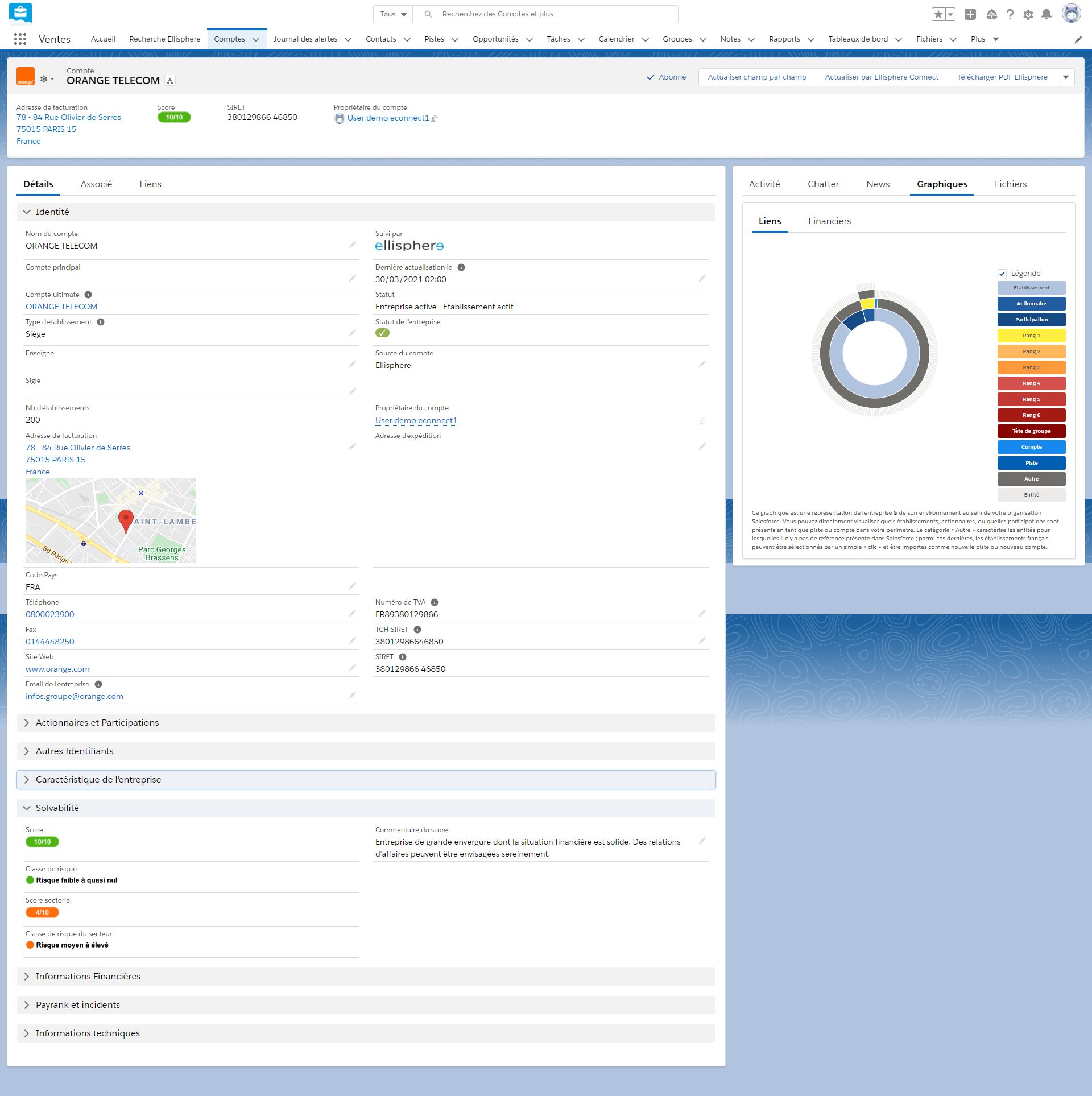Collapse the Identité section
Viewport: 1092px width, 1096px height.
[x=366, y=212]
